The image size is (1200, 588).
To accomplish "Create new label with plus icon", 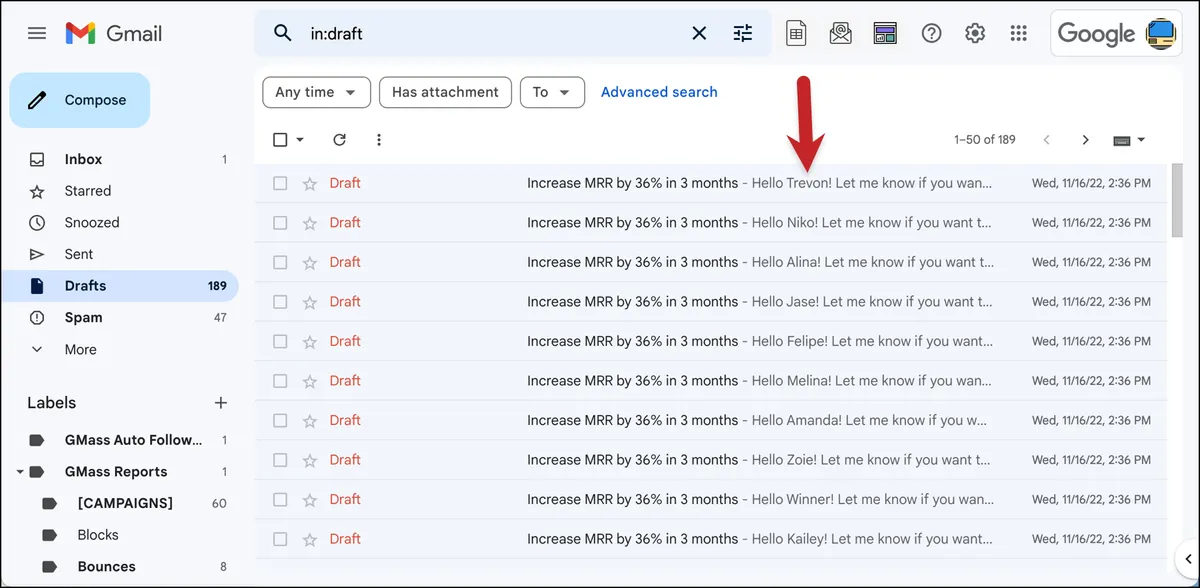I will [x=221, y=403].
